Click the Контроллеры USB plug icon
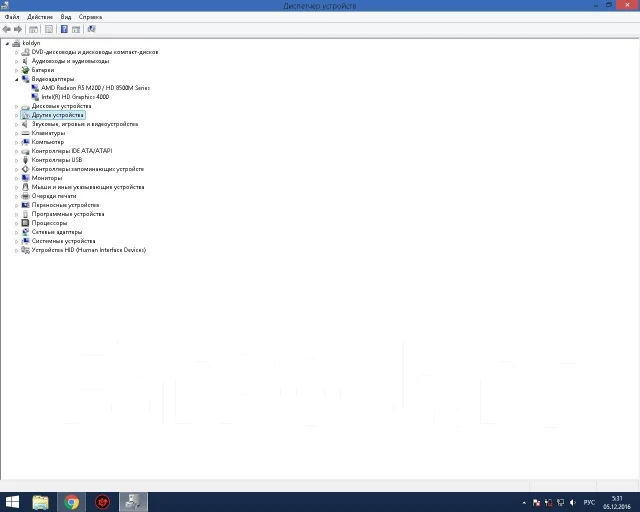Viewport: 640px width, 512px height. pyautogui.click(x=25, y=160)
